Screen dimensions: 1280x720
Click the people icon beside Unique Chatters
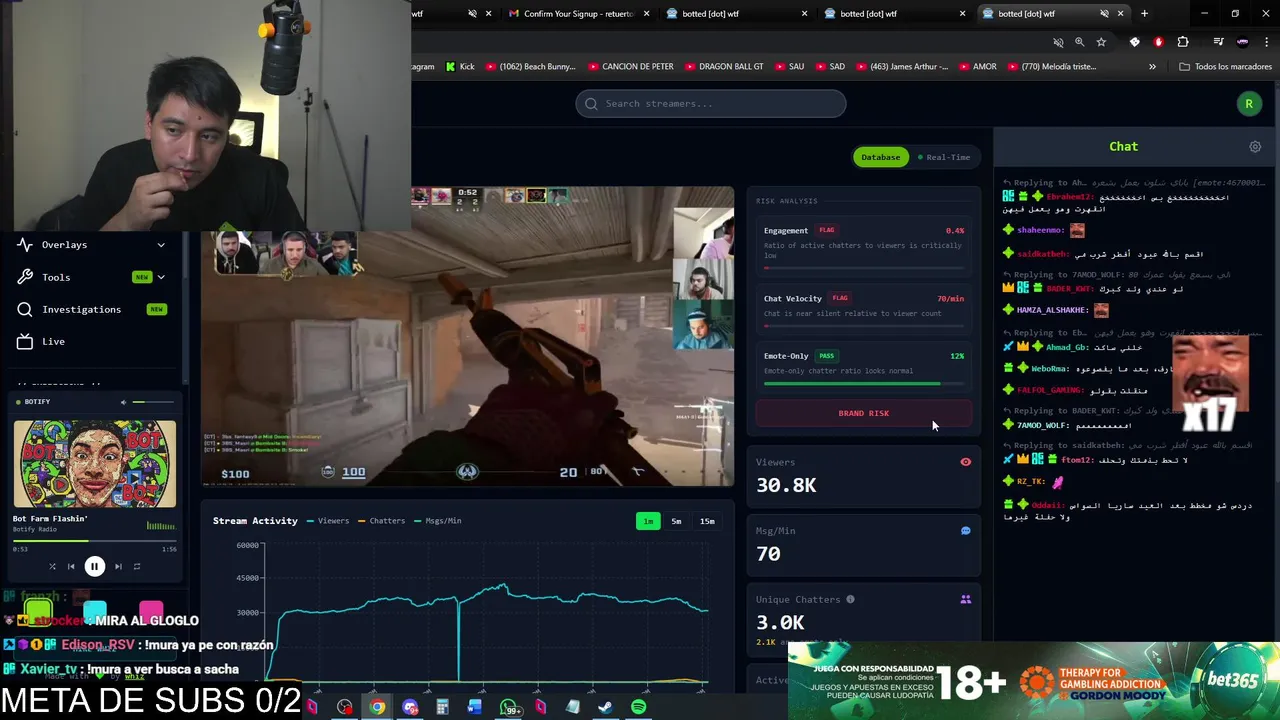(x=965, y=599)
